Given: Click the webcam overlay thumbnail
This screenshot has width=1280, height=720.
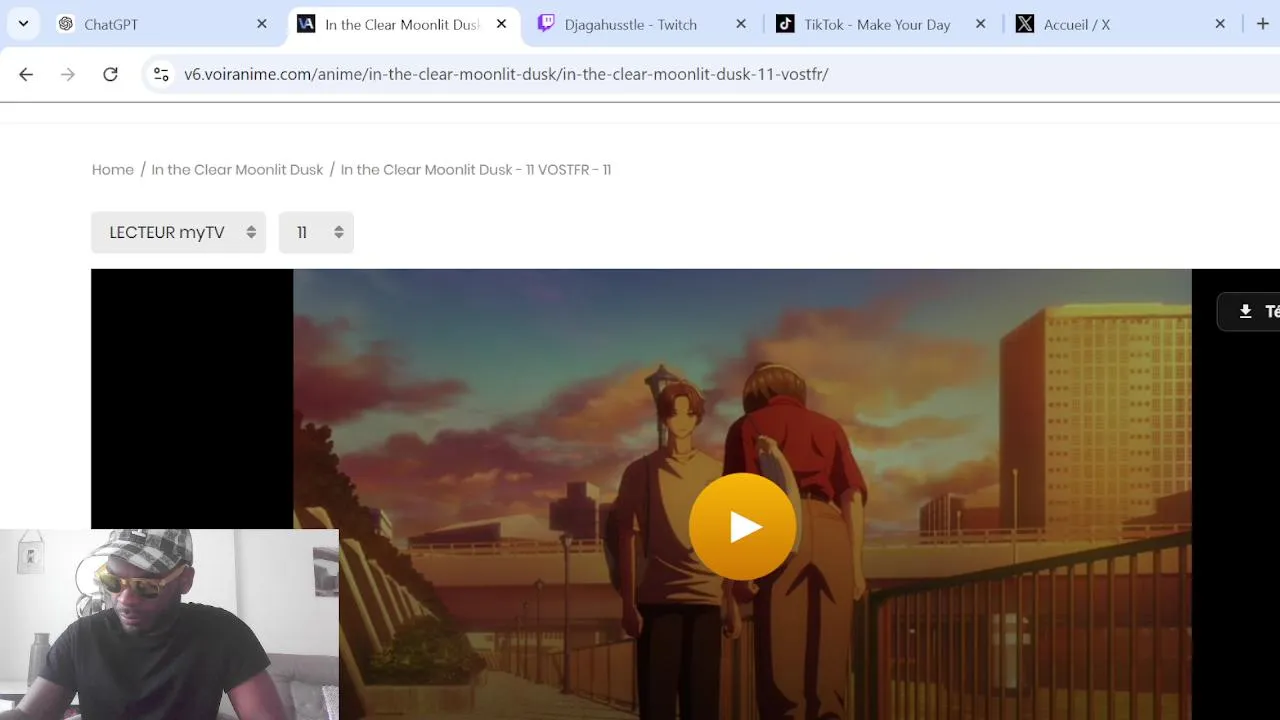Looking at the screenshot, I should click(x=169, y=625).
